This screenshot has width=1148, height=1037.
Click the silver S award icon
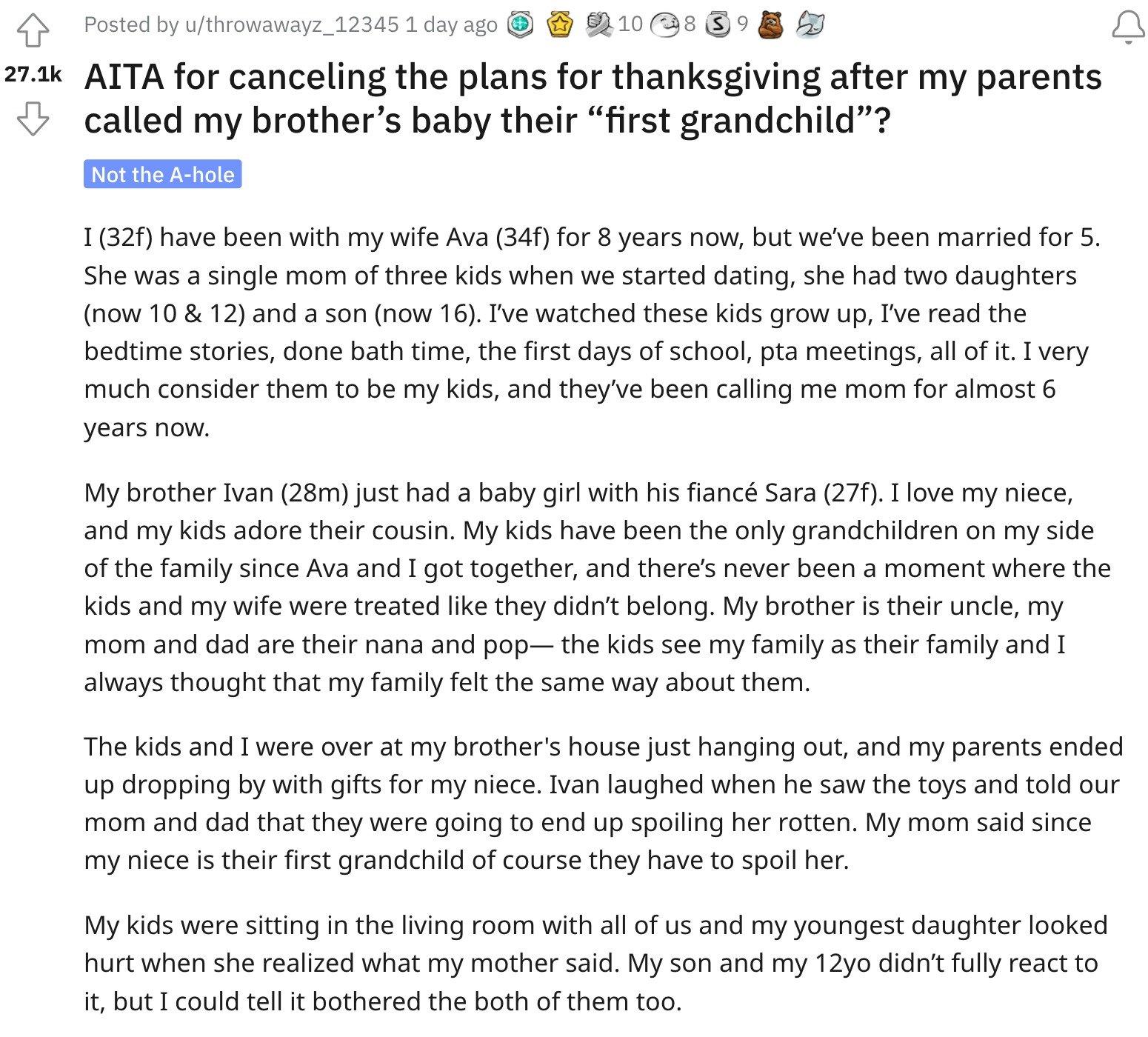coord(717,26)
